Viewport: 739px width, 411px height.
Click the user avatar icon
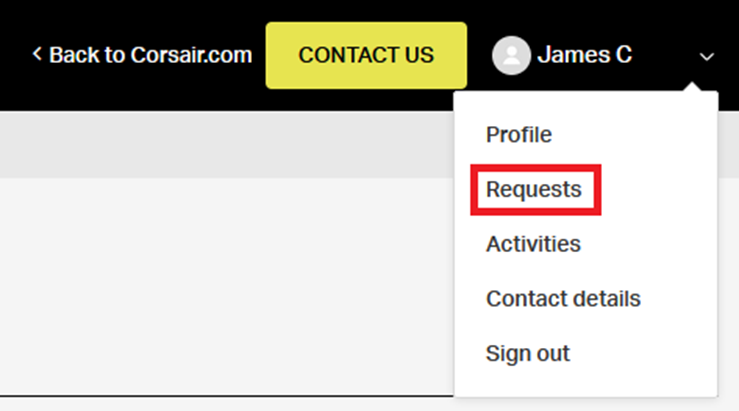(511, 55)
